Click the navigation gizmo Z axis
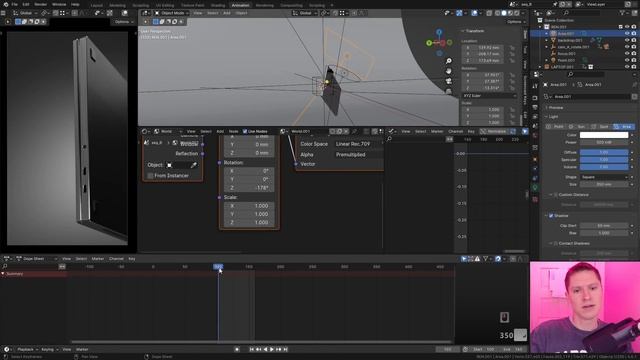The height and width of the screenshot is (360, 640). [439, 31]
